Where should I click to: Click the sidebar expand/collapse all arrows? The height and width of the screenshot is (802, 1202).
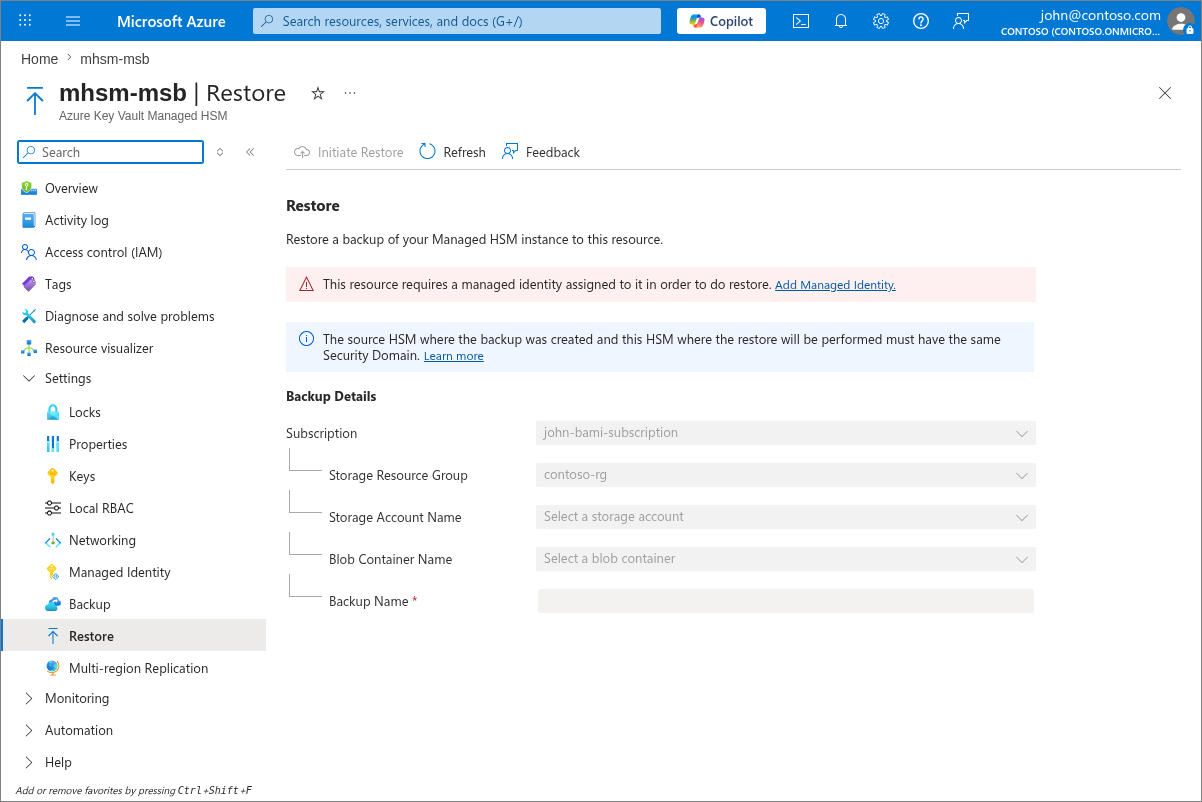point(220,152)
